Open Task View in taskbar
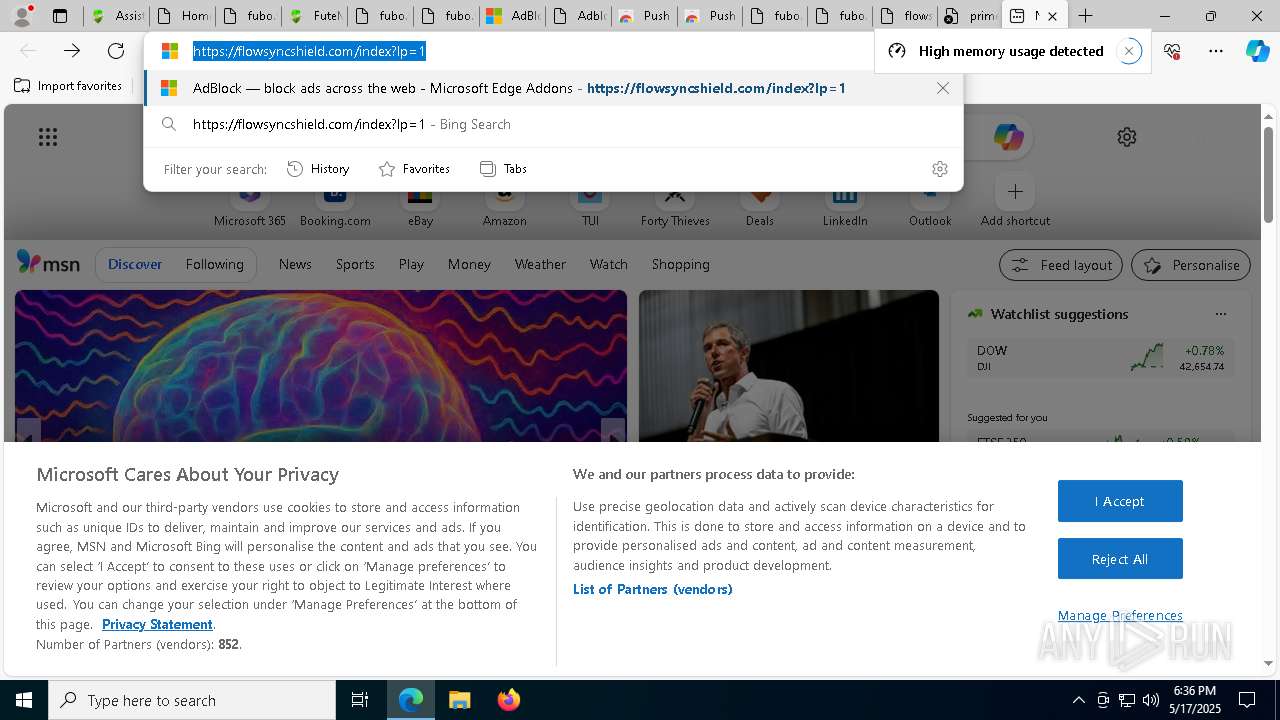 360,700
